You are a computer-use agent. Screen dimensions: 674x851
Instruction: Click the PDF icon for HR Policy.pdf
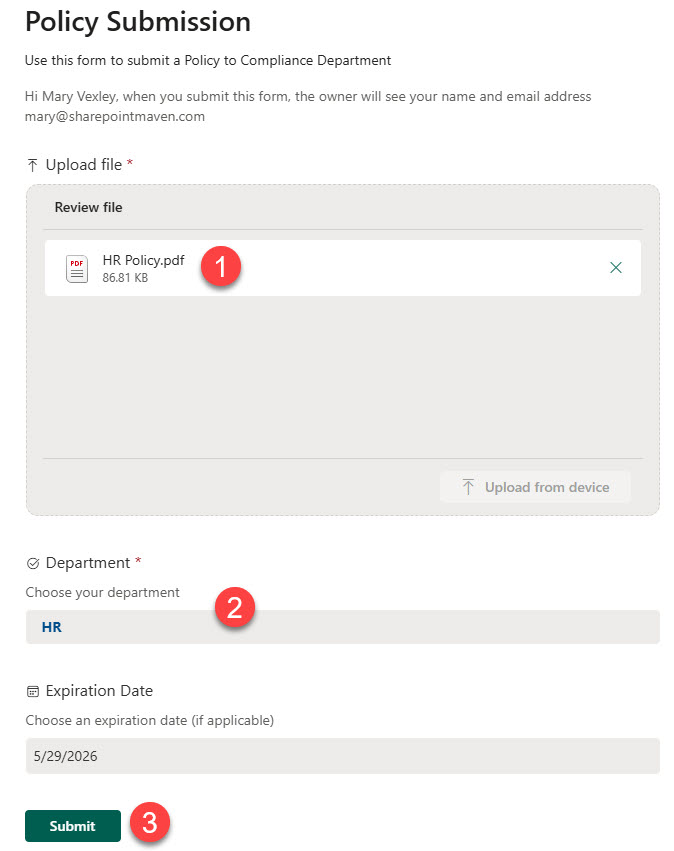coord(77,267)
